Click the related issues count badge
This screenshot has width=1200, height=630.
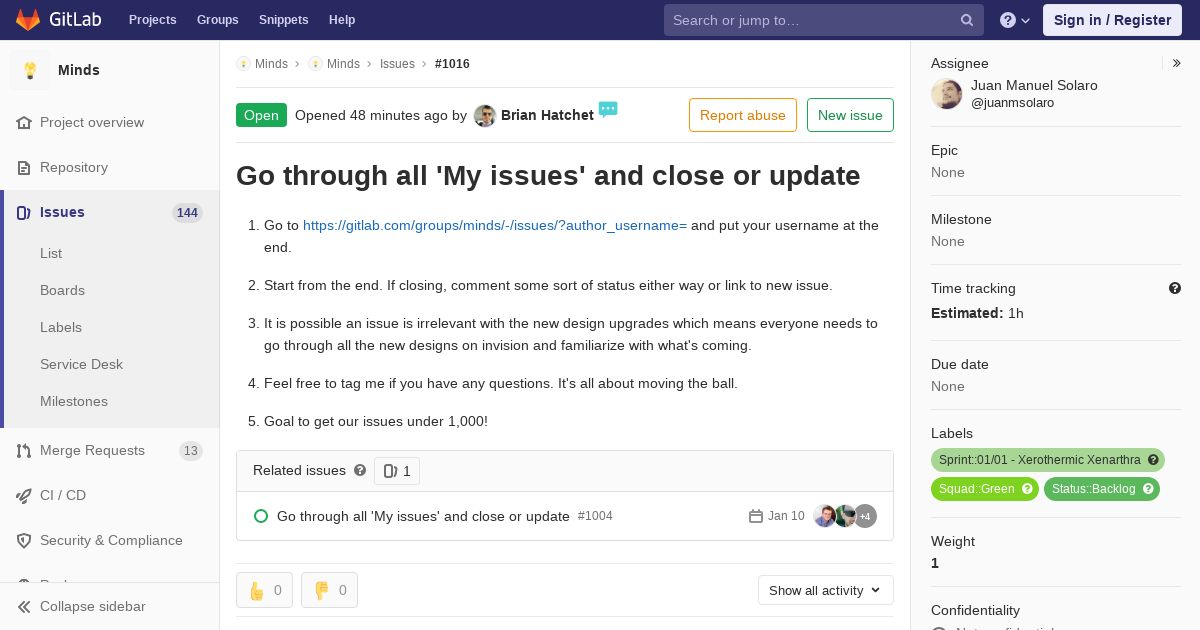click(x=397, y=471)
